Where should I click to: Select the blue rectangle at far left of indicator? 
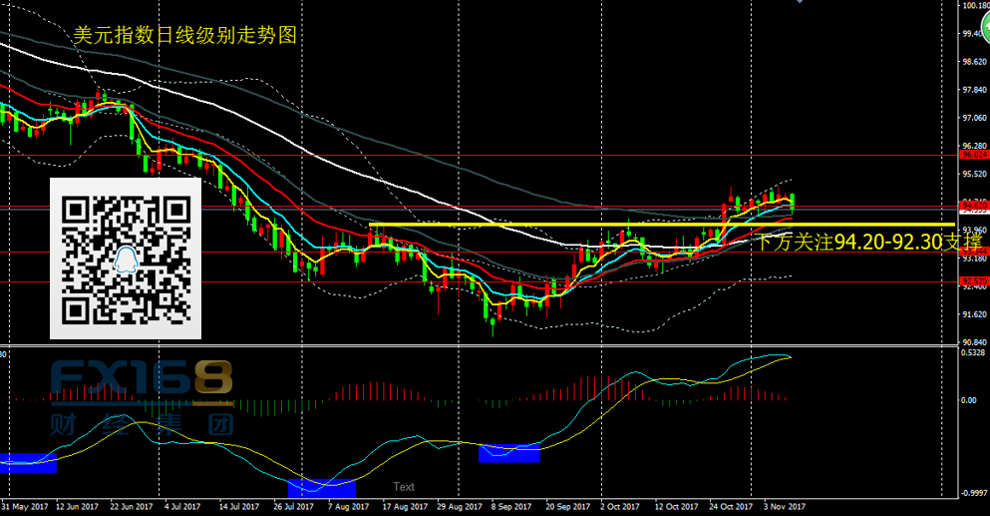pyautogui.click(x=28, y=462)
